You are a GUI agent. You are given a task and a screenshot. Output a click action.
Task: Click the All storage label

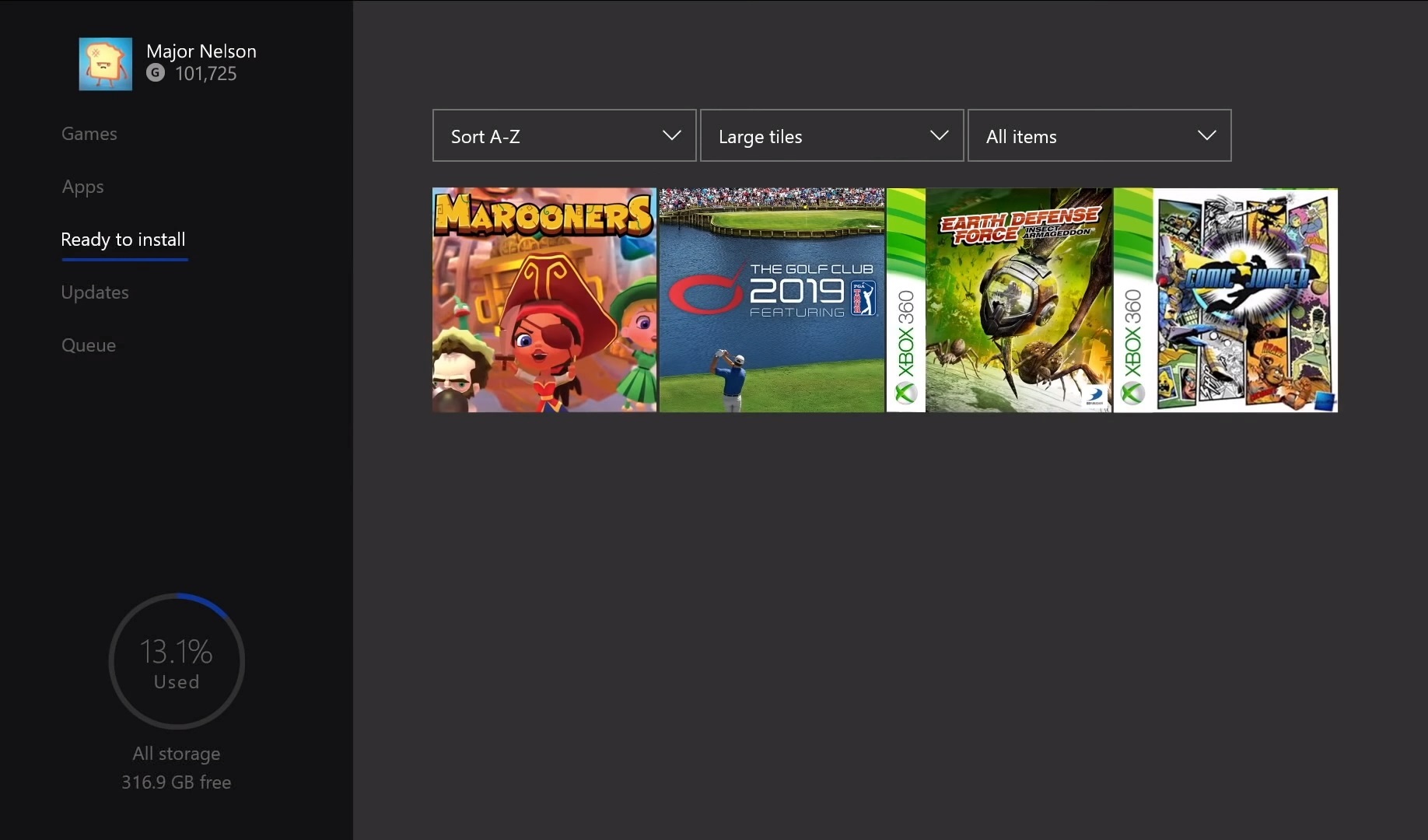(177, 754)
